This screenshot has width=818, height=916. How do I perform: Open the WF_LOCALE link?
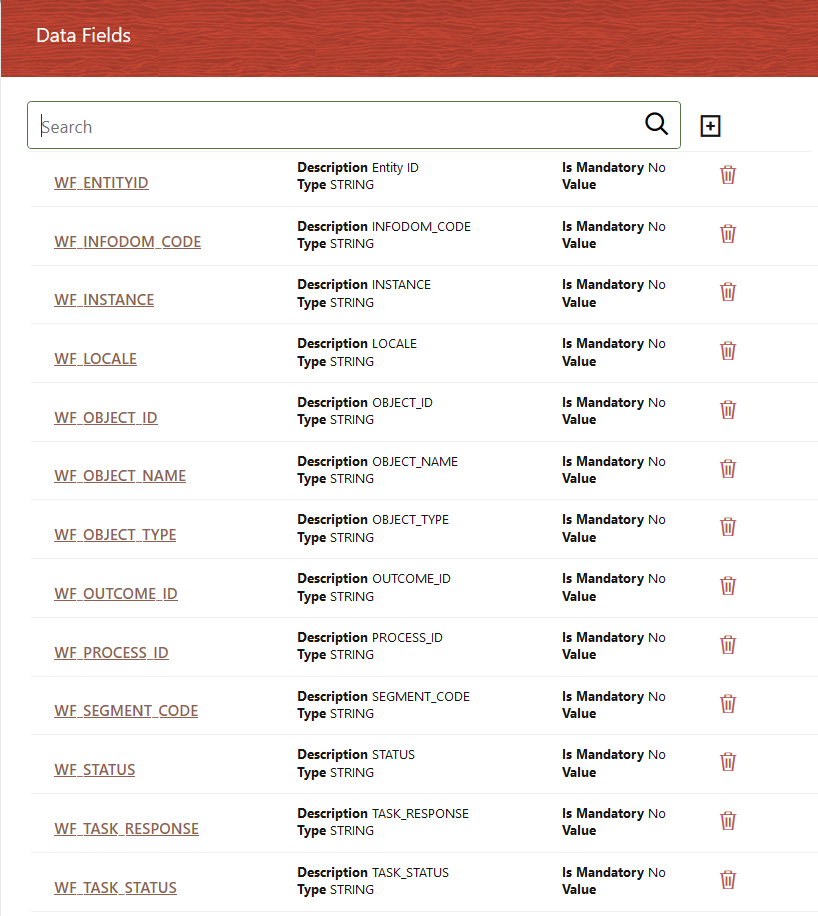coord(95,359)
